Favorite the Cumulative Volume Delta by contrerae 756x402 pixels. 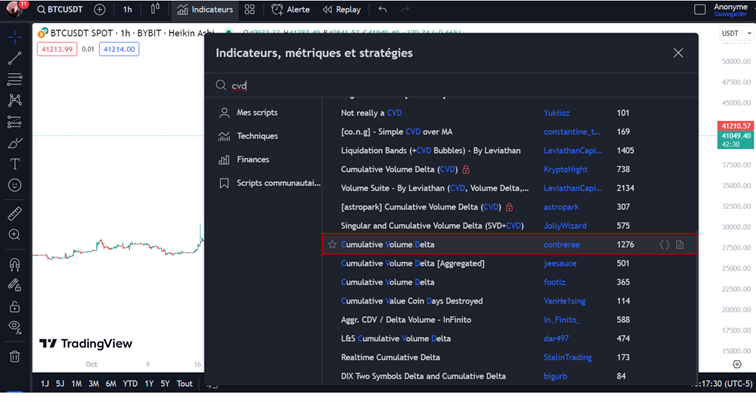[332, 245]
